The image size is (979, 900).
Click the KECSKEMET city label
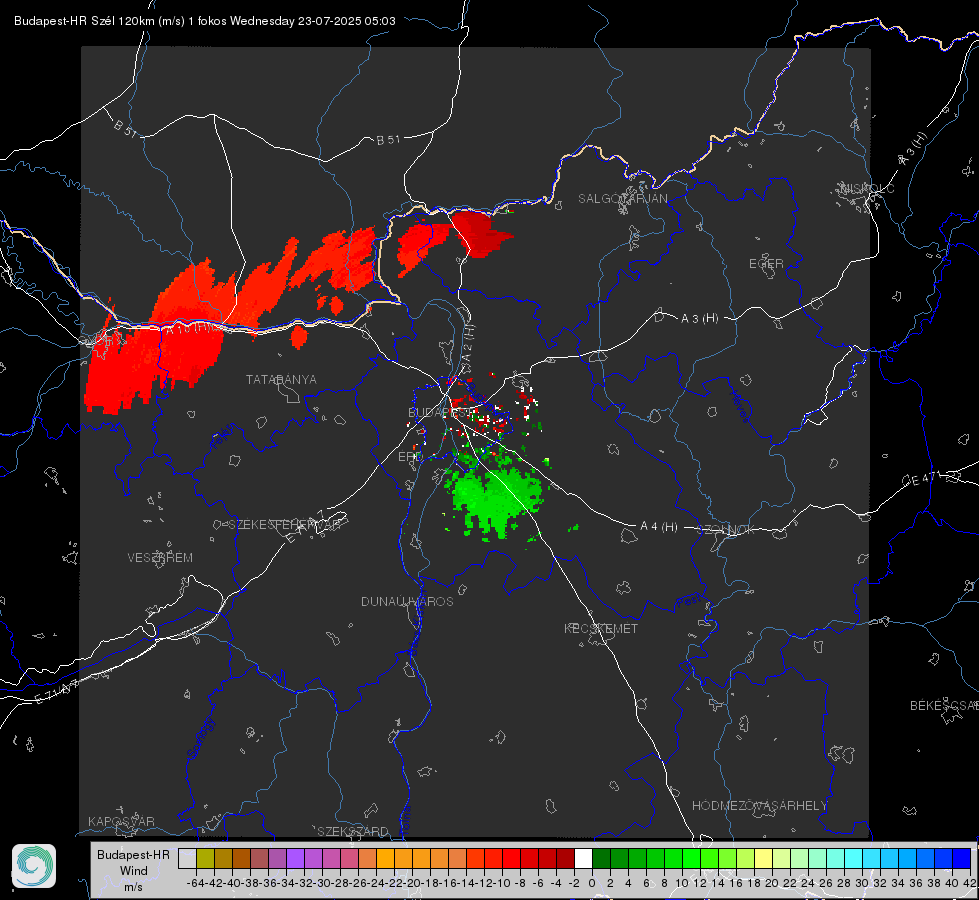tap(601, 628)
